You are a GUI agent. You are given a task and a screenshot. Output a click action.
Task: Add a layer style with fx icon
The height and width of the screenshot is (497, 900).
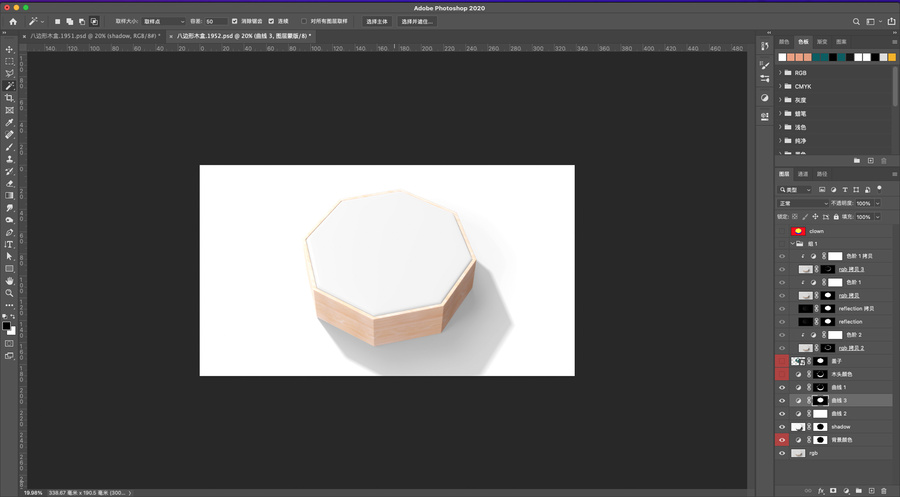click(x=821, y=491)
